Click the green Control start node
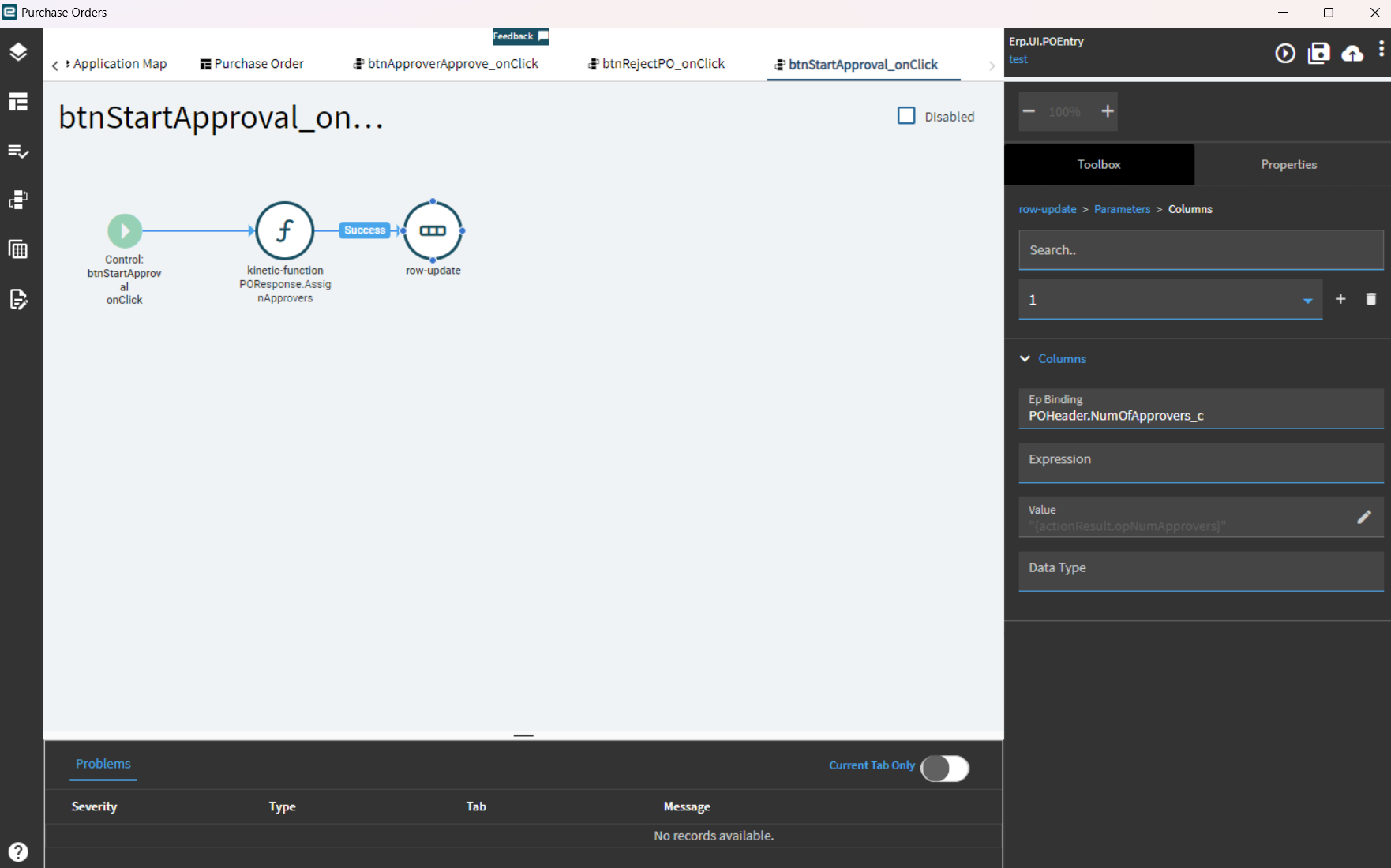The image size is (1391, 868). (125, 231)
